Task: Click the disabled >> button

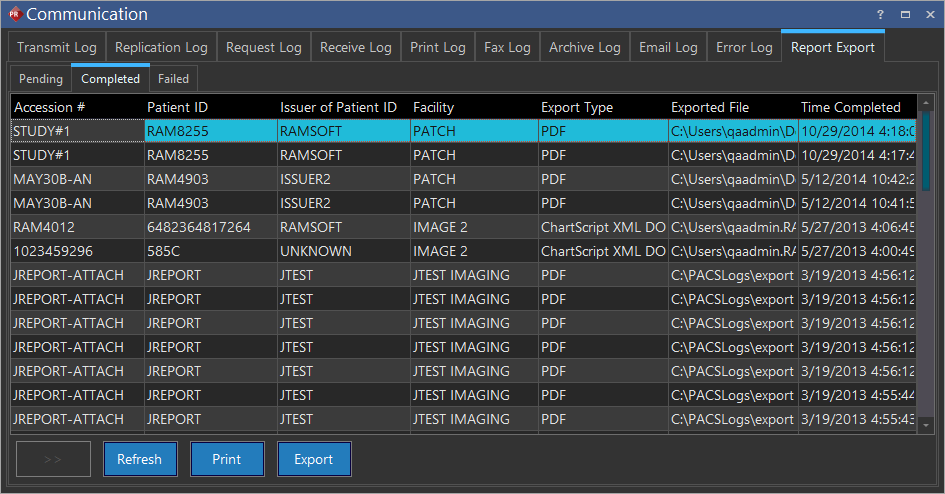Action: pos(53,459)
